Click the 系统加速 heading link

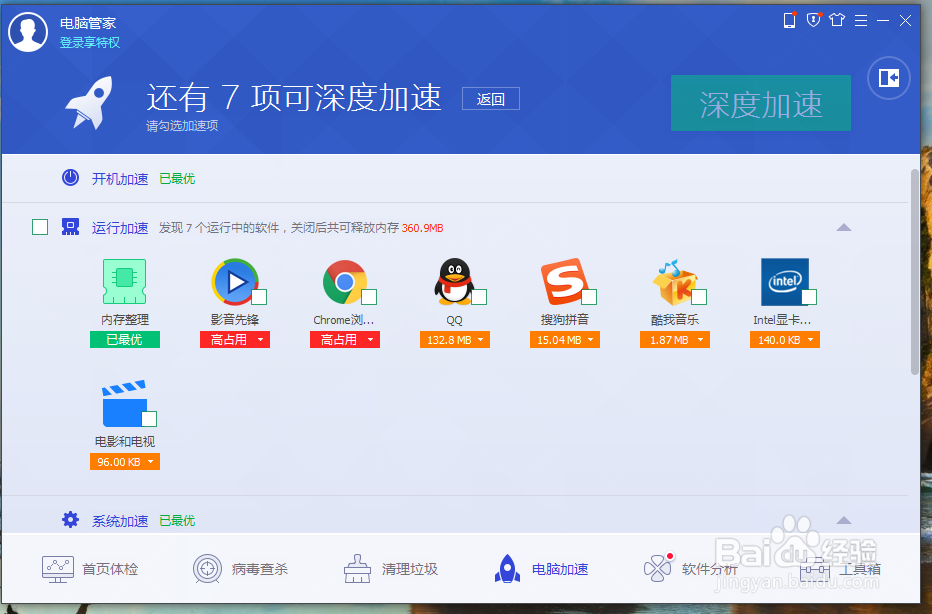(120, 521)
